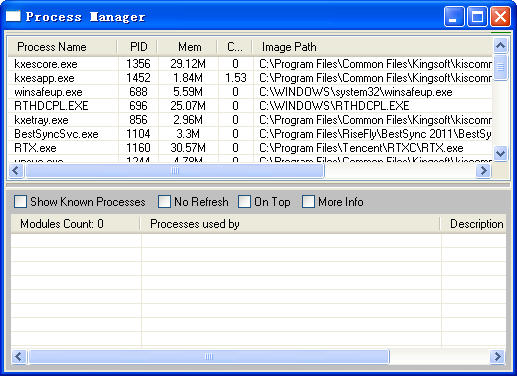
Task: Click the process list scroll right arrow
Action: click(x=484, y=171)
